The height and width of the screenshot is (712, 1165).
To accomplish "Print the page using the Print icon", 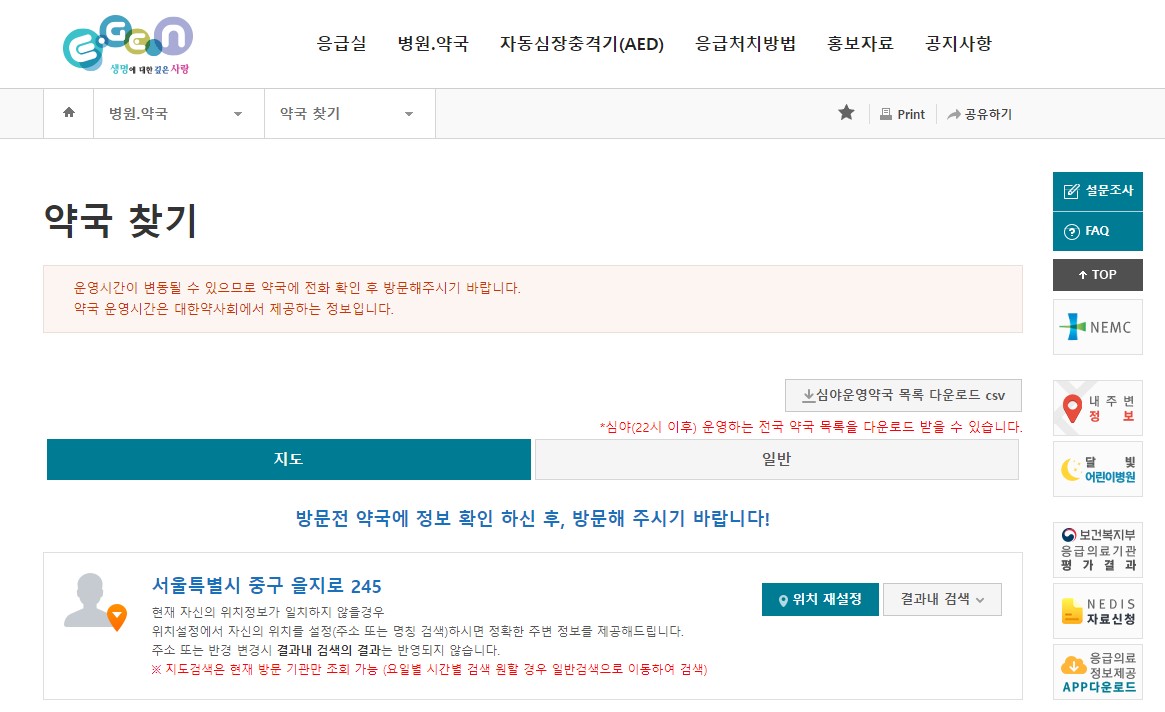I will point(902,113).
